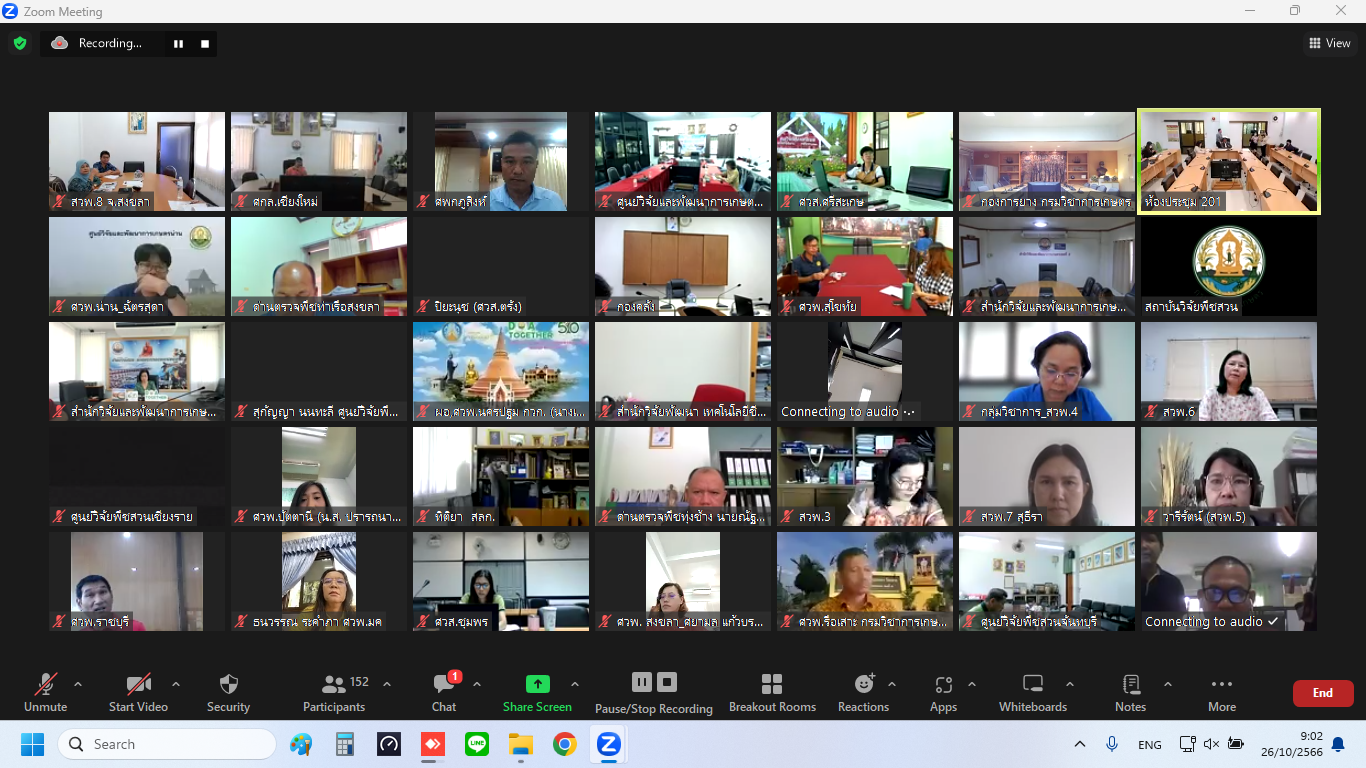
Task: Stop recording using top bar square button
Action: click(205, 43)
